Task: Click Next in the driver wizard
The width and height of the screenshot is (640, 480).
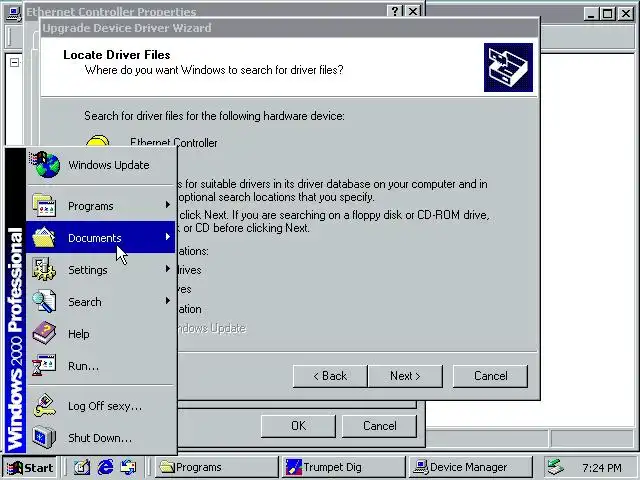Action: (x=405, y=376)
